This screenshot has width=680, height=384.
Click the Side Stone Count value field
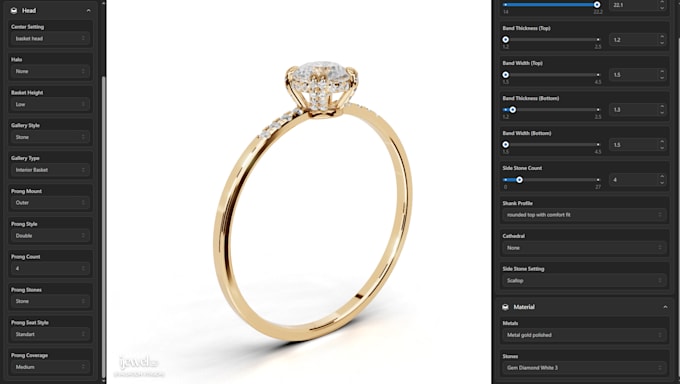tap(633, 180)
